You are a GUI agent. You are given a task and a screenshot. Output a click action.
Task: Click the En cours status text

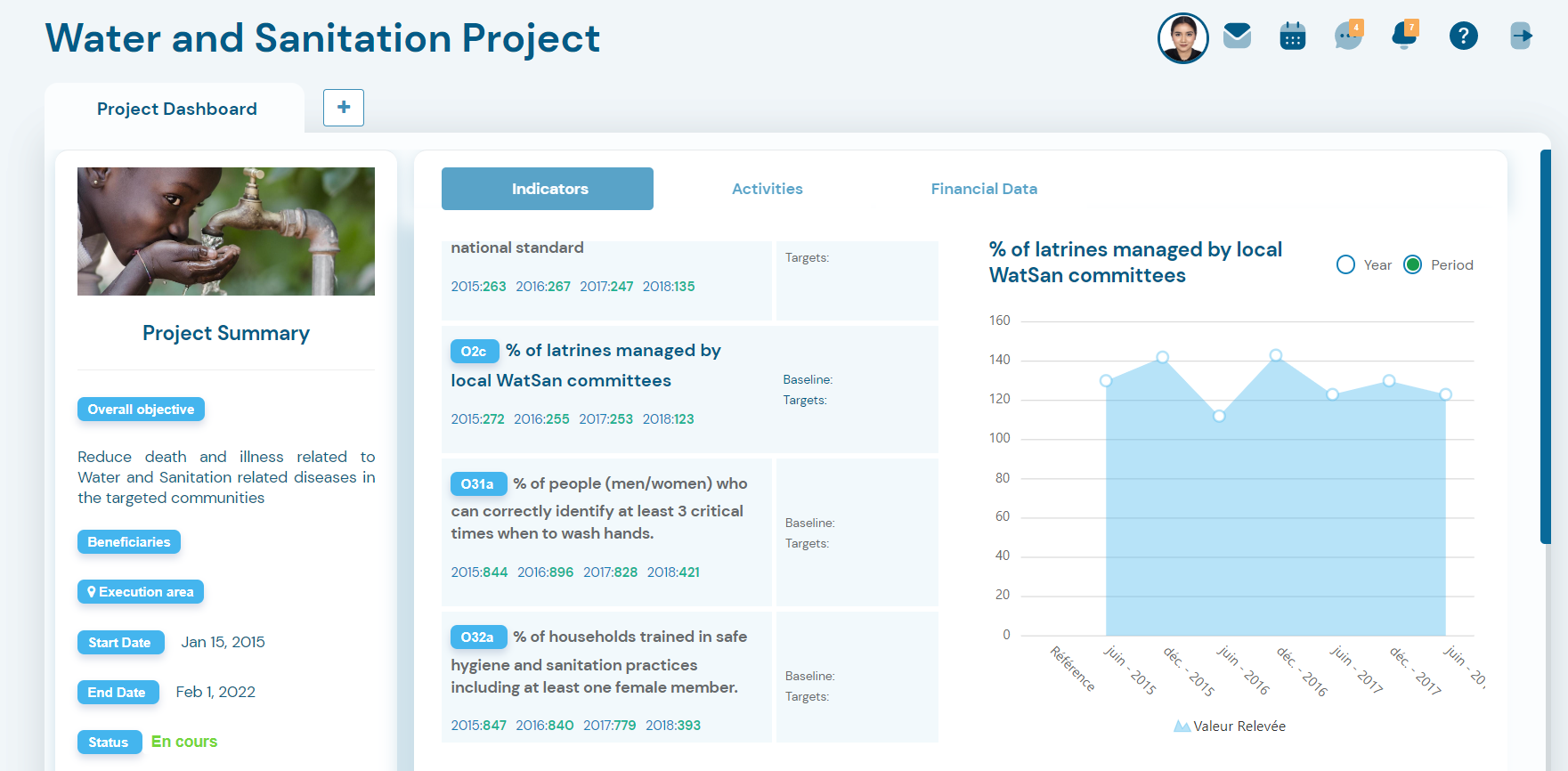184,742
